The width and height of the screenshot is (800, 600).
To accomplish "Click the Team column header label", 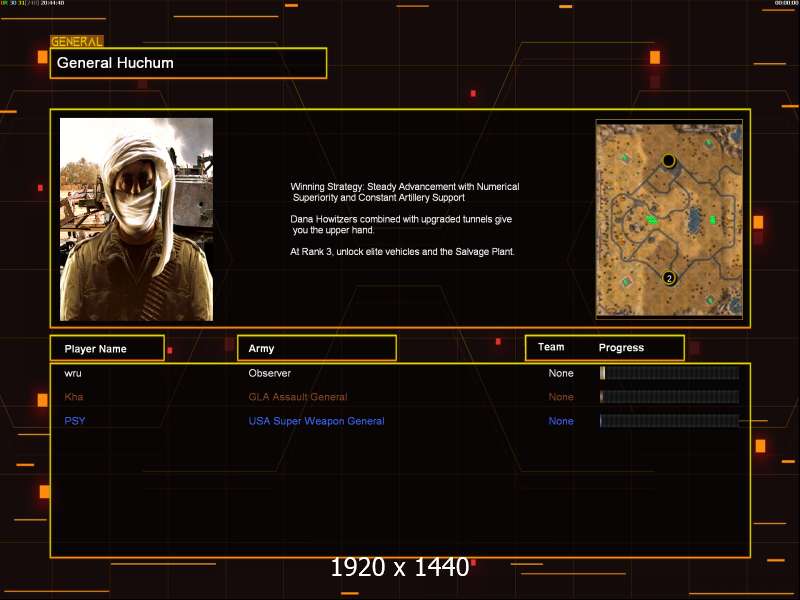I will (x=551, y=347).
